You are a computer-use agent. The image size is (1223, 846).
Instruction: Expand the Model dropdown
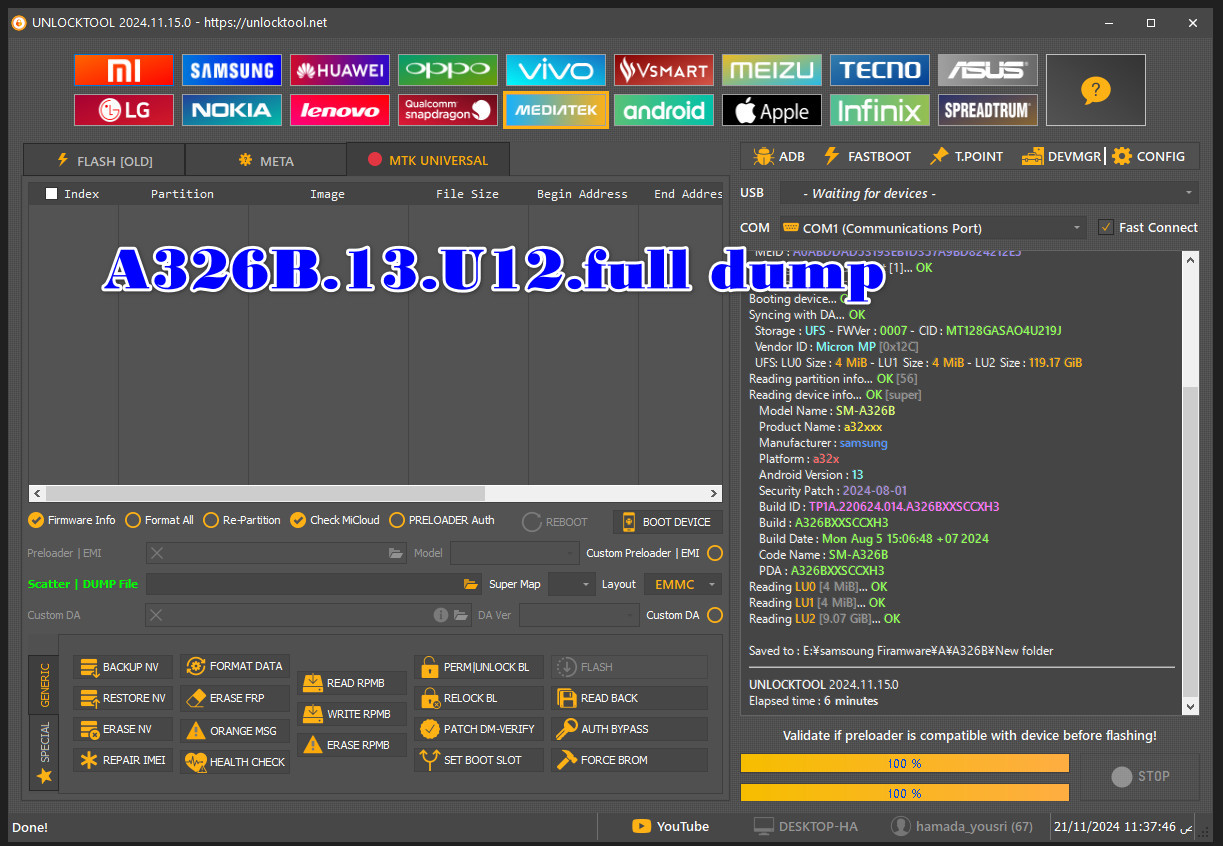(x=514, y=553)
